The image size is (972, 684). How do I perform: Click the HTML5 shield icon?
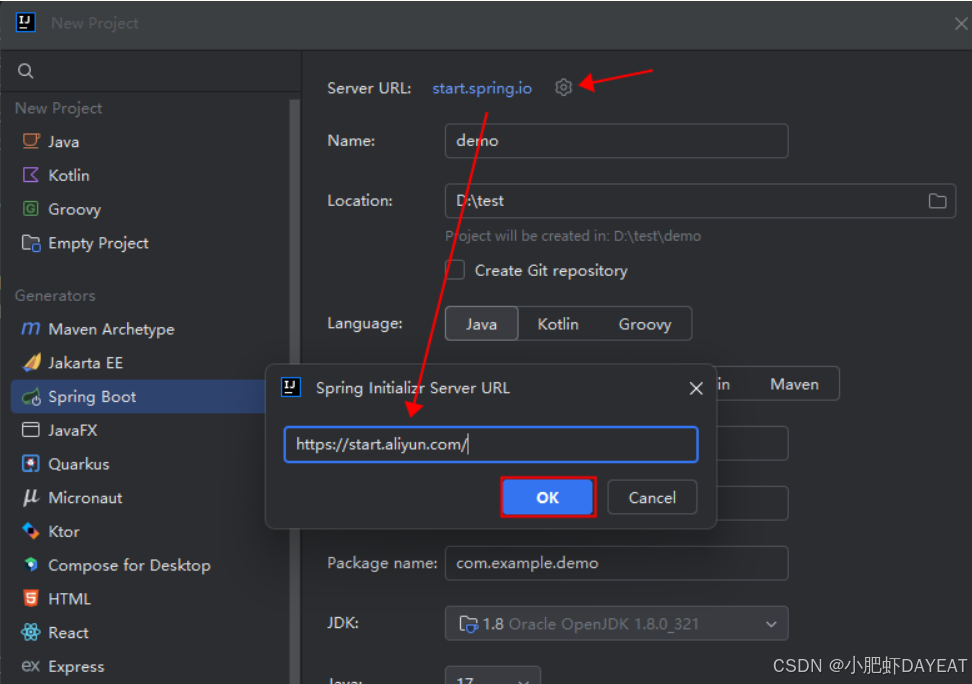31,598
